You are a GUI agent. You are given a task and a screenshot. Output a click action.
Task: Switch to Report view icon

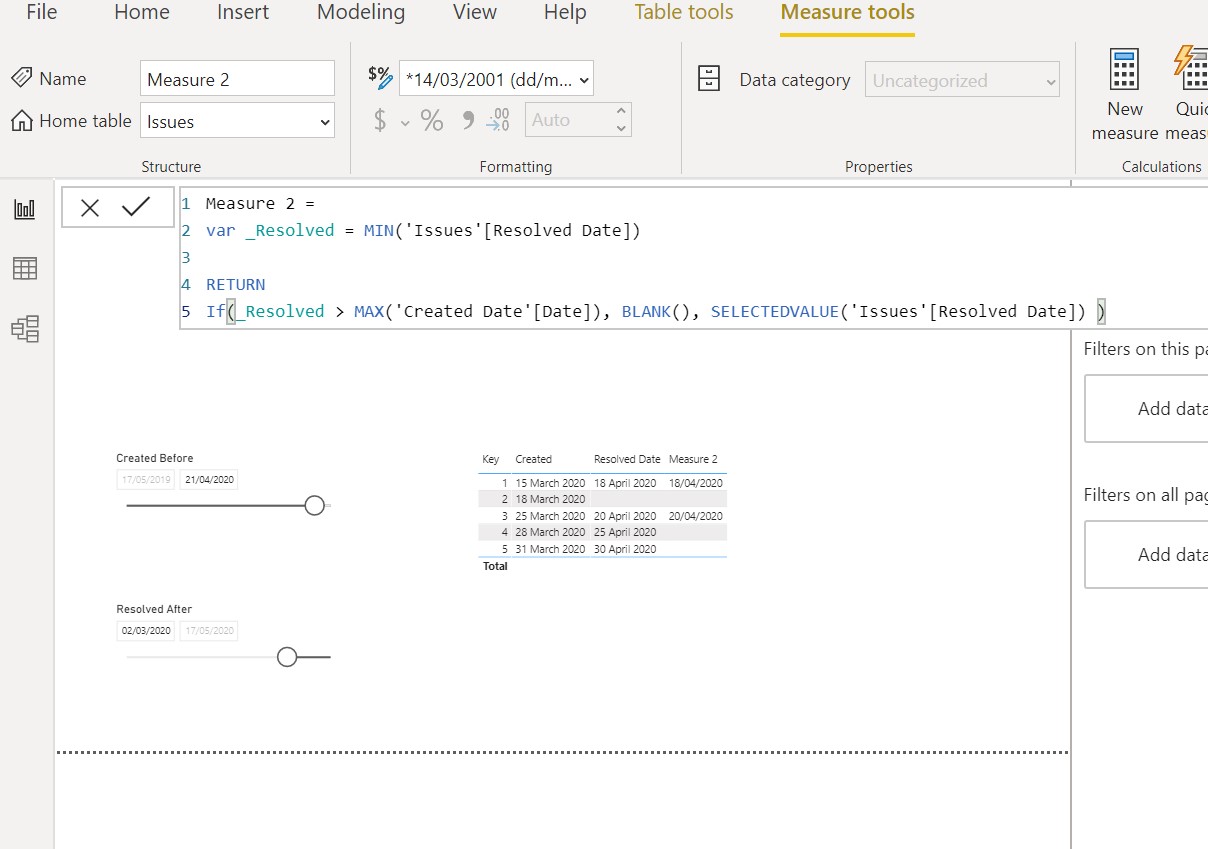[x=25, y=209]
